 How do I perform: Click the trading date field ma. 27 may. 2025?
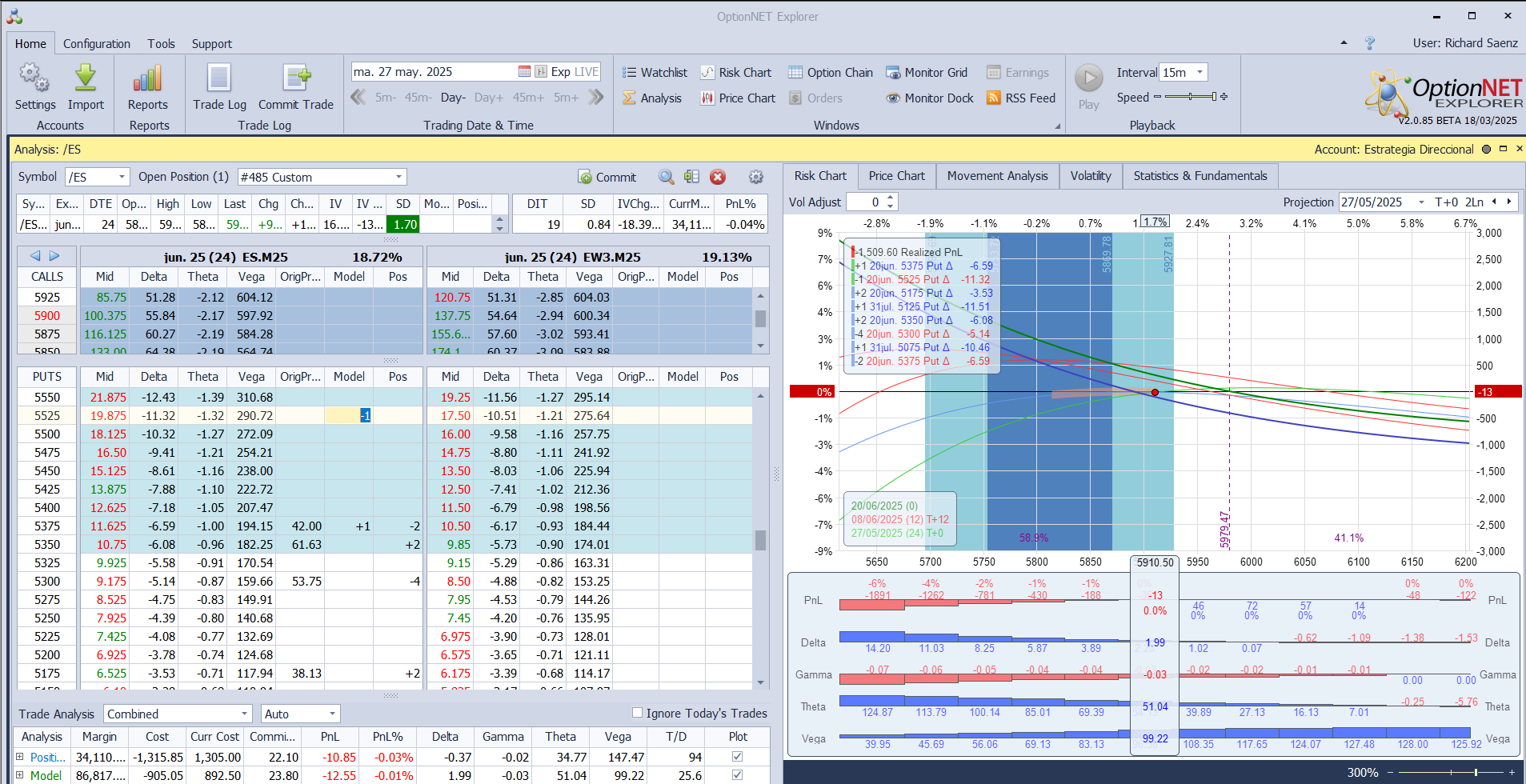pos(432,72)
